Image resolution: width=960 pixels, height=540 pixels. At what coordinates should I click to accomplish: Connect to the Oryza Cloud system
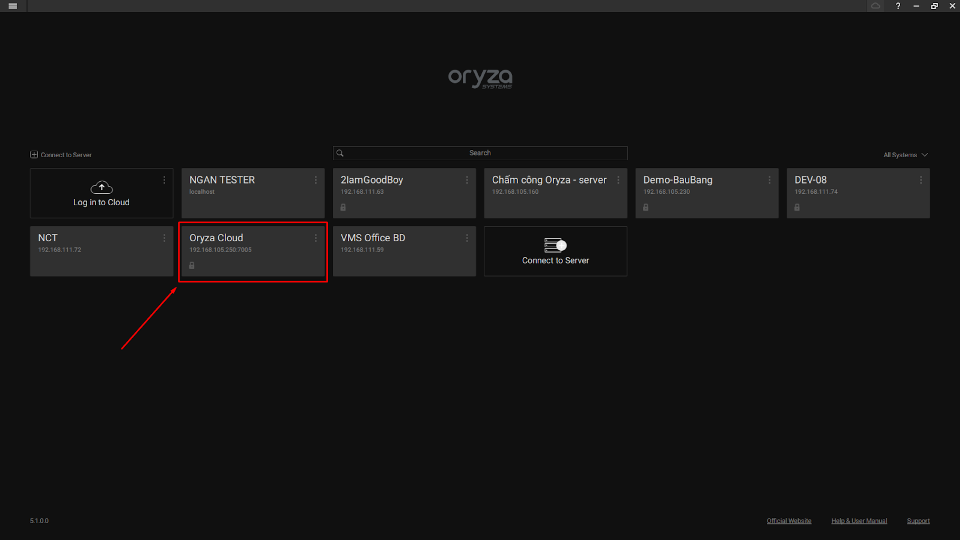(253, 252)
